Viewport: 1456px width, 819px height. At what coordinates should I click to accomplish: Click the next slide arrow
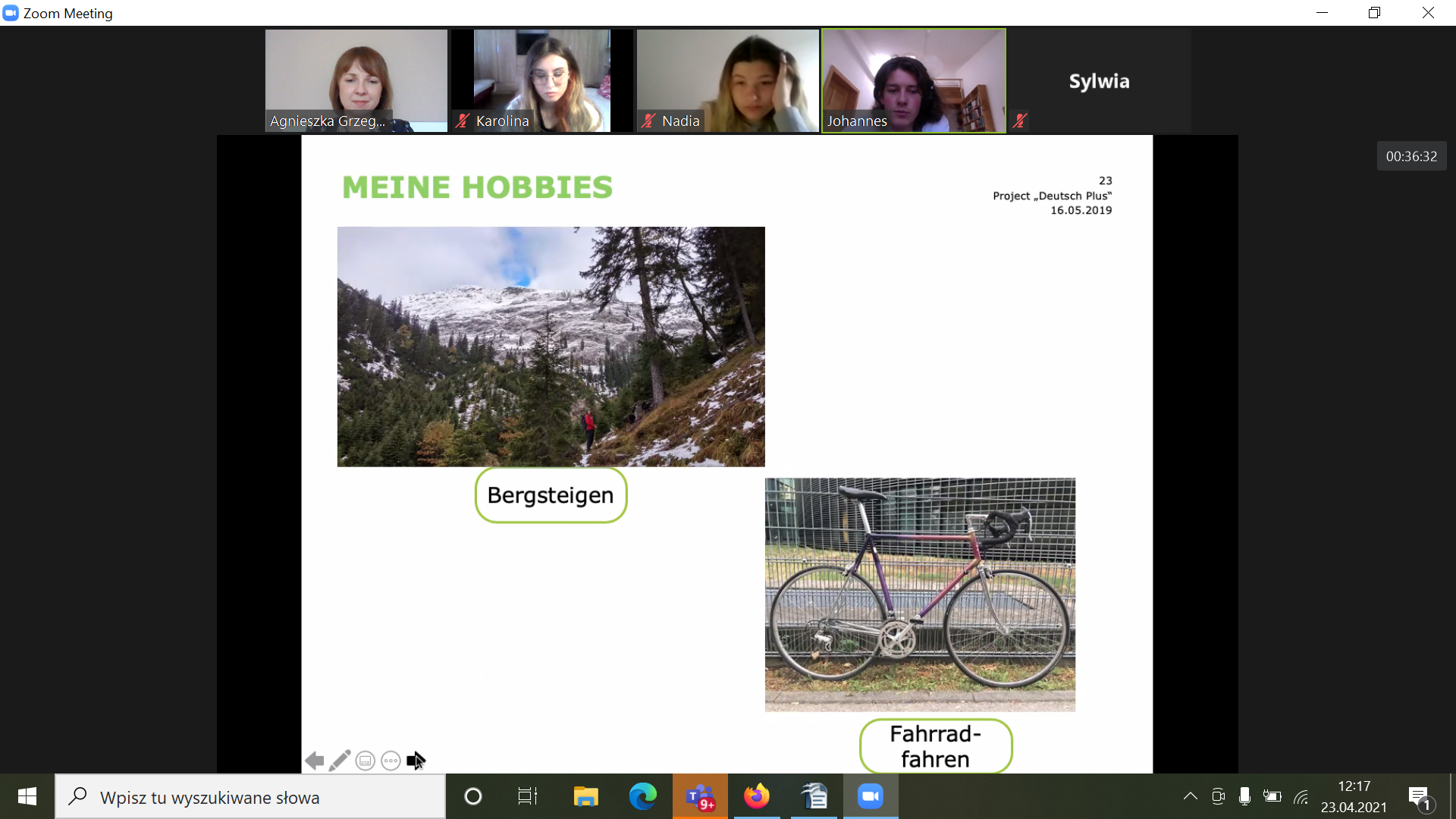[416, 760]
